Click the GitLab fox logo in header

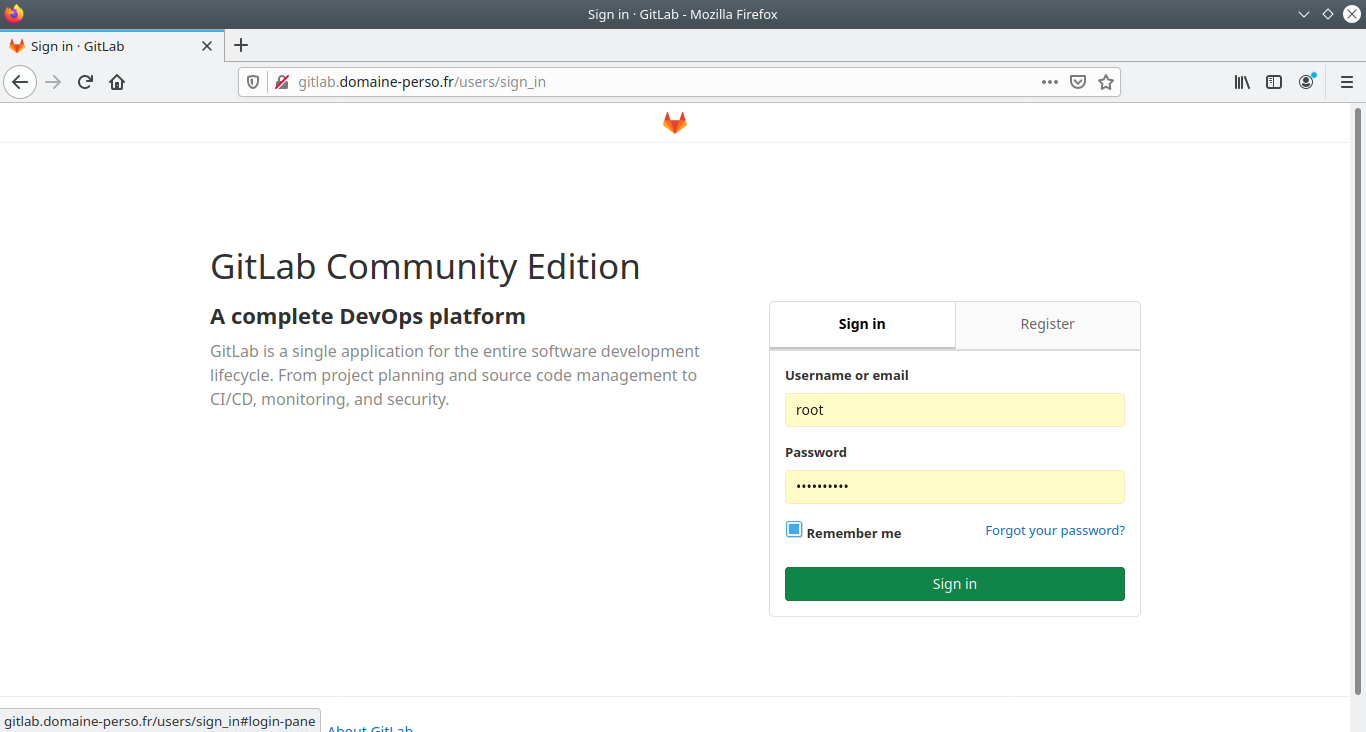(675, 123)
